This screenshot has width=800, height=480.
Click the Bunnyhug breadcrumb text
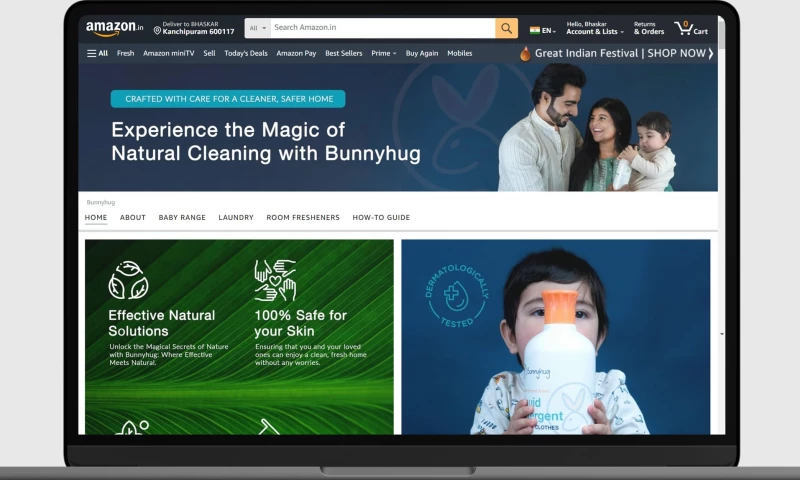tap(101, 203)
